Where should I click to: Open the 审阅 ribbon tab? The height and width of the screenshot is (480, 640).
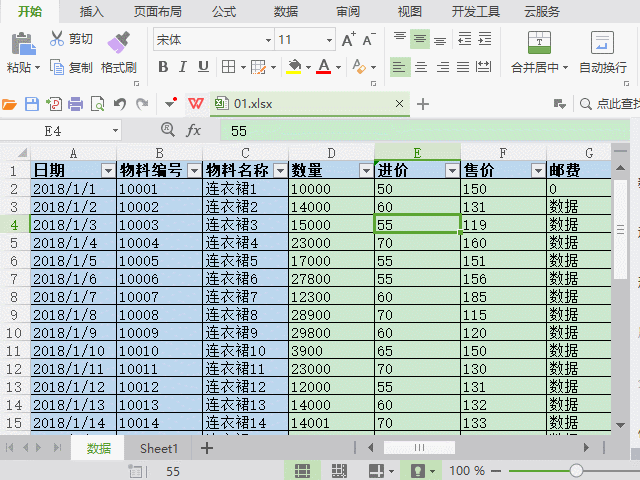pyautogui.click(x=348, y=11)
